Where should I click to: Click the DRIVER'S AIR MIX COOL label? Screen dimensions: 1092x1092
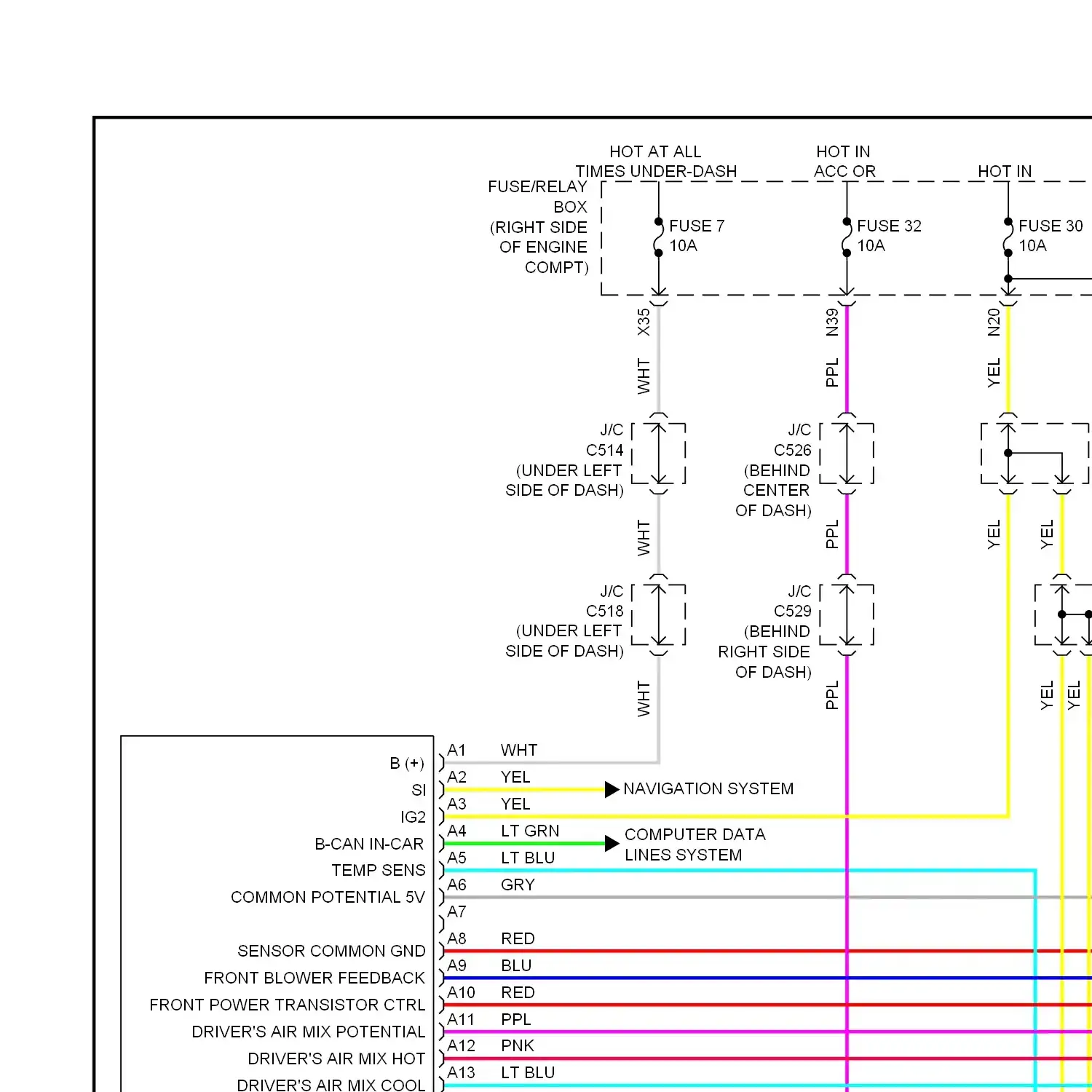coord(331,1085)
